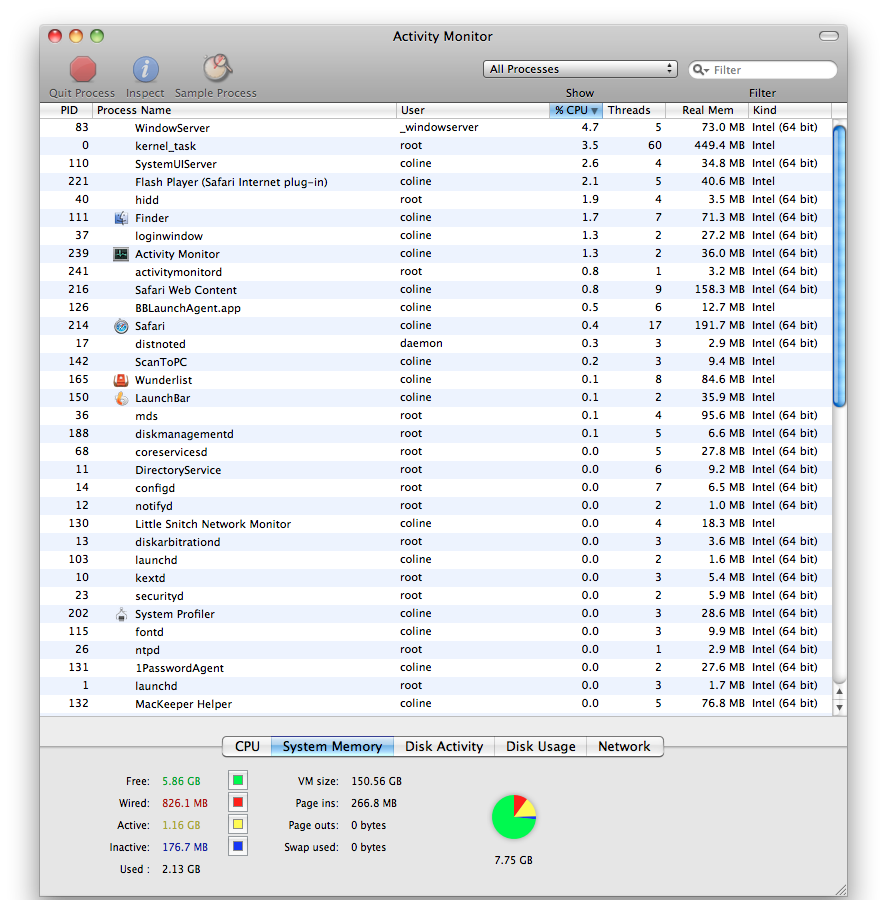Select the activitymonitord process
The height and width of the screenshot is (900, 887).
click(436, 271)
